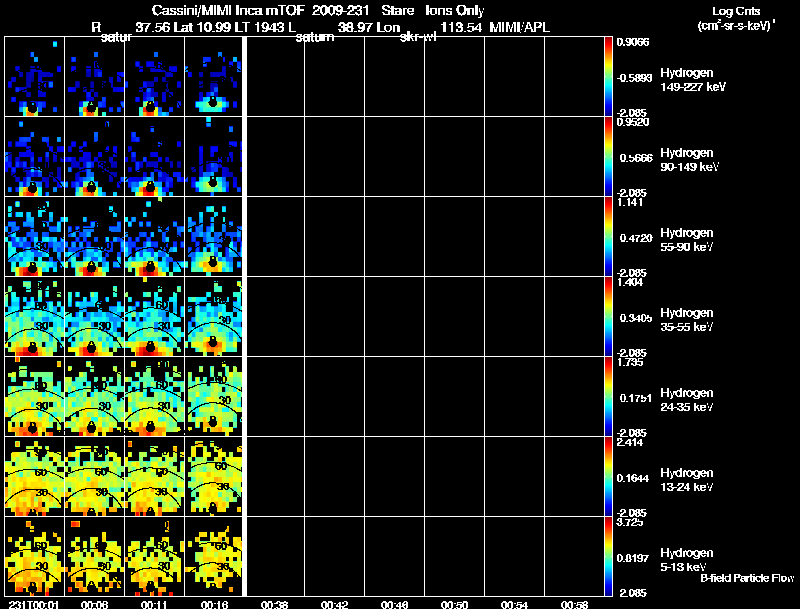The image size is (800, 609).
Task: Click the Hydrogen 149-227 keV image at 231T00:01
Action: [35, 77]
